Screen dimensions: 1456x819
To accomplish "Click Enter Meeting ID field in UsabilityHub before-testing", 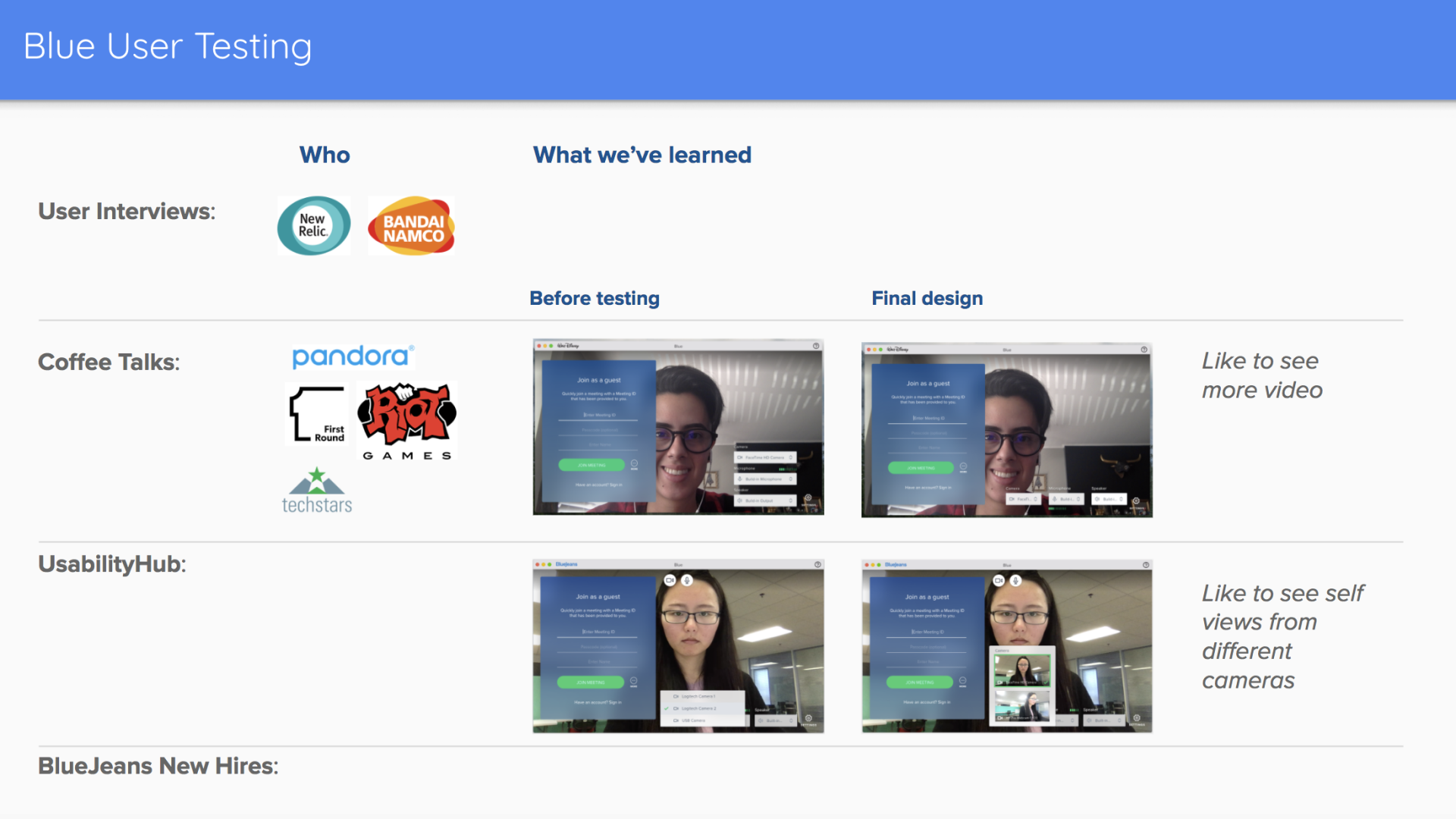I will [x=598, y=632].
